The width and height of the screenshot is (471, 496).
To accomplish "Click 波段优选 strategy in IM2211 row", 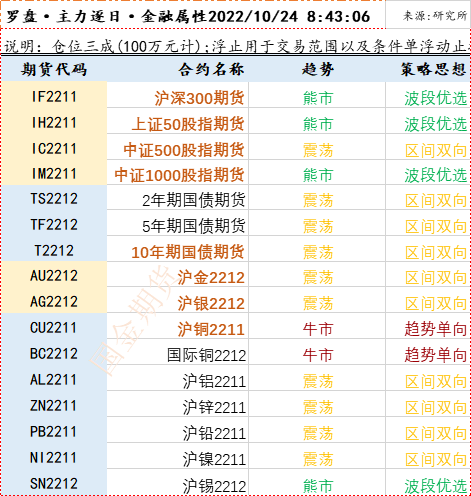I will pyautogui.click(x=436, y=175).
